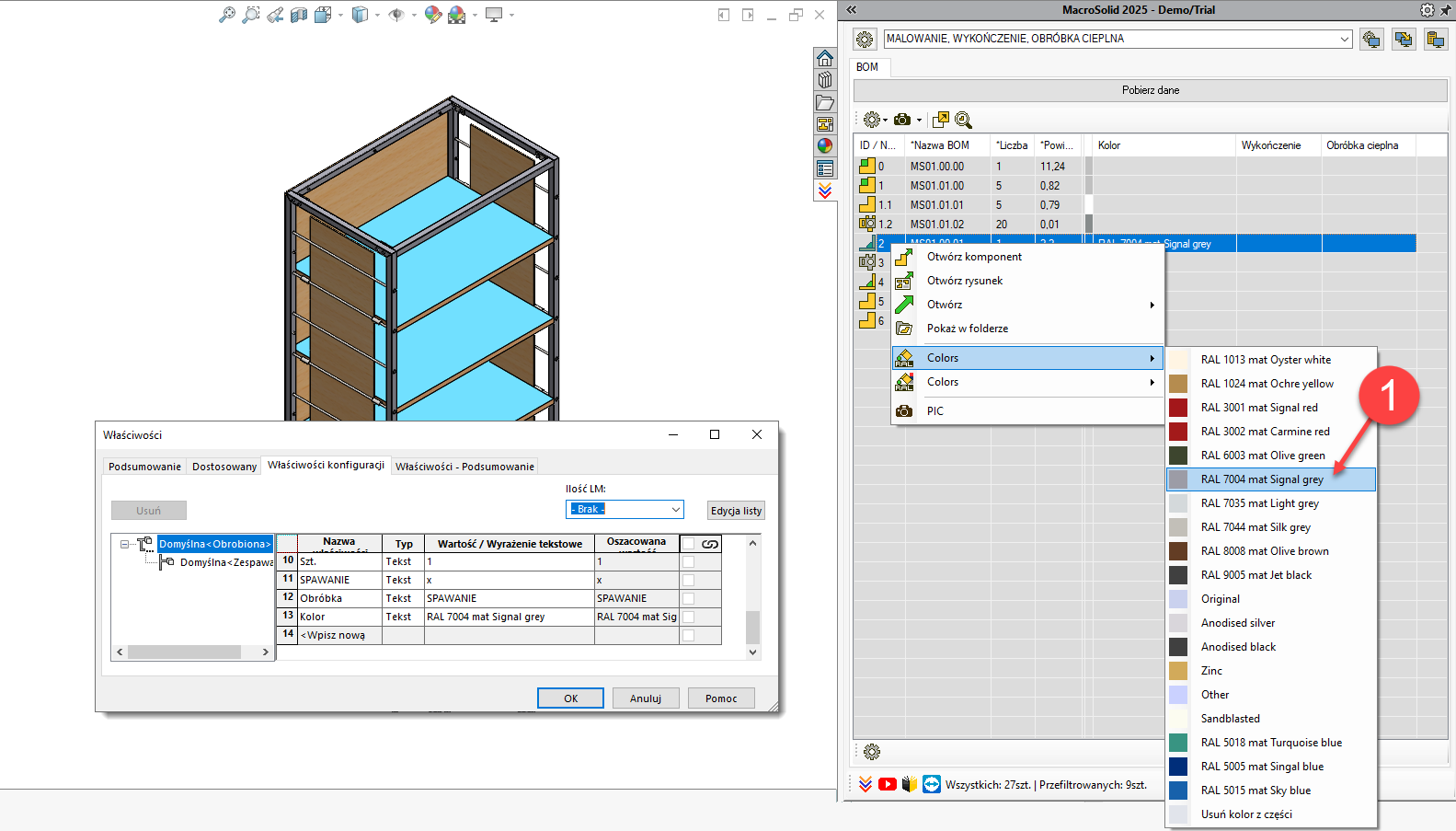Click the Previous View icon

pyautogui.click(x=275, y=15)
